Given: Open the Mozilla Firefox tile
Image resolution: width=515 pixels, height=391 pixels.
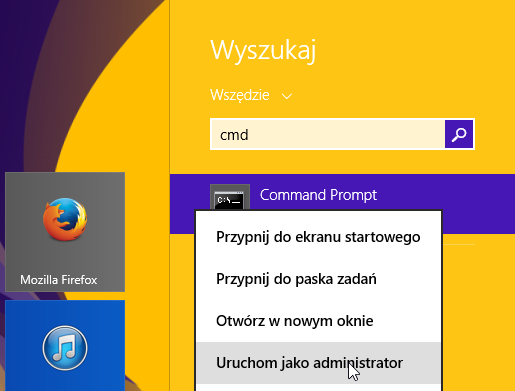Looking at the screenshot, I should [x=65, y=232].
